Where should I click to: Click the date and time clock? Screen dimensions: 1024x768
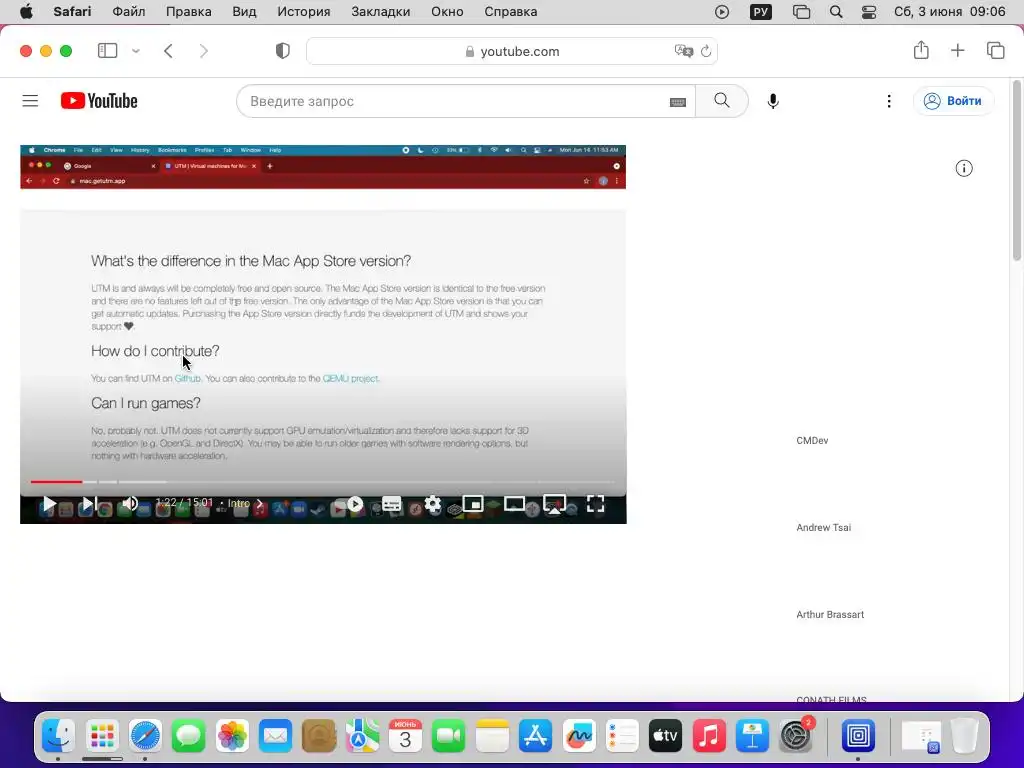(x=950, y=12)
